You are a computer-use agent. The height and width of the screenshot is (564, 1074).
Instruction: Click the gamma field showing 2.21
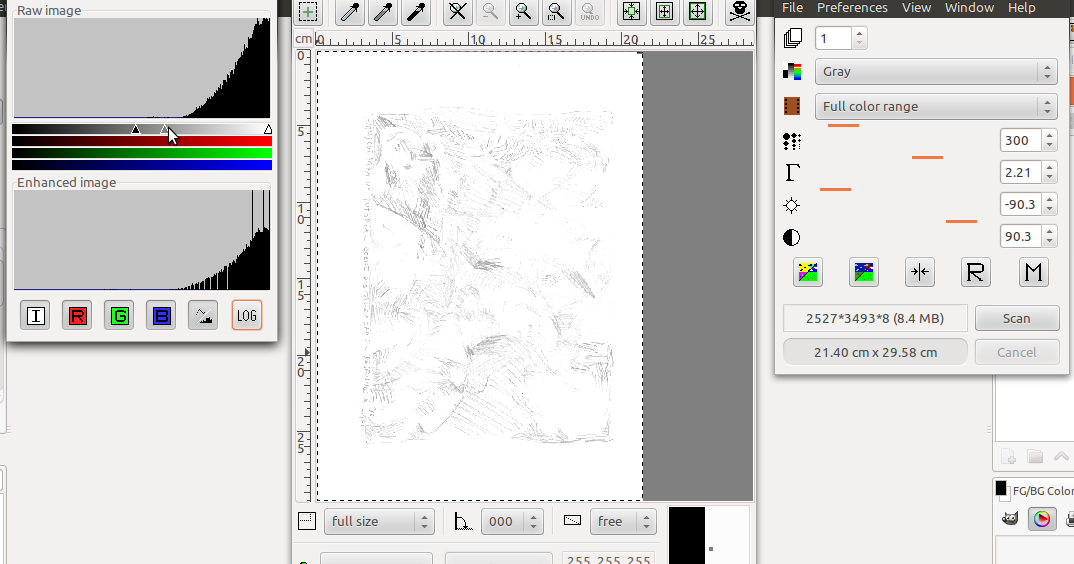click(x=1021, y=172)
